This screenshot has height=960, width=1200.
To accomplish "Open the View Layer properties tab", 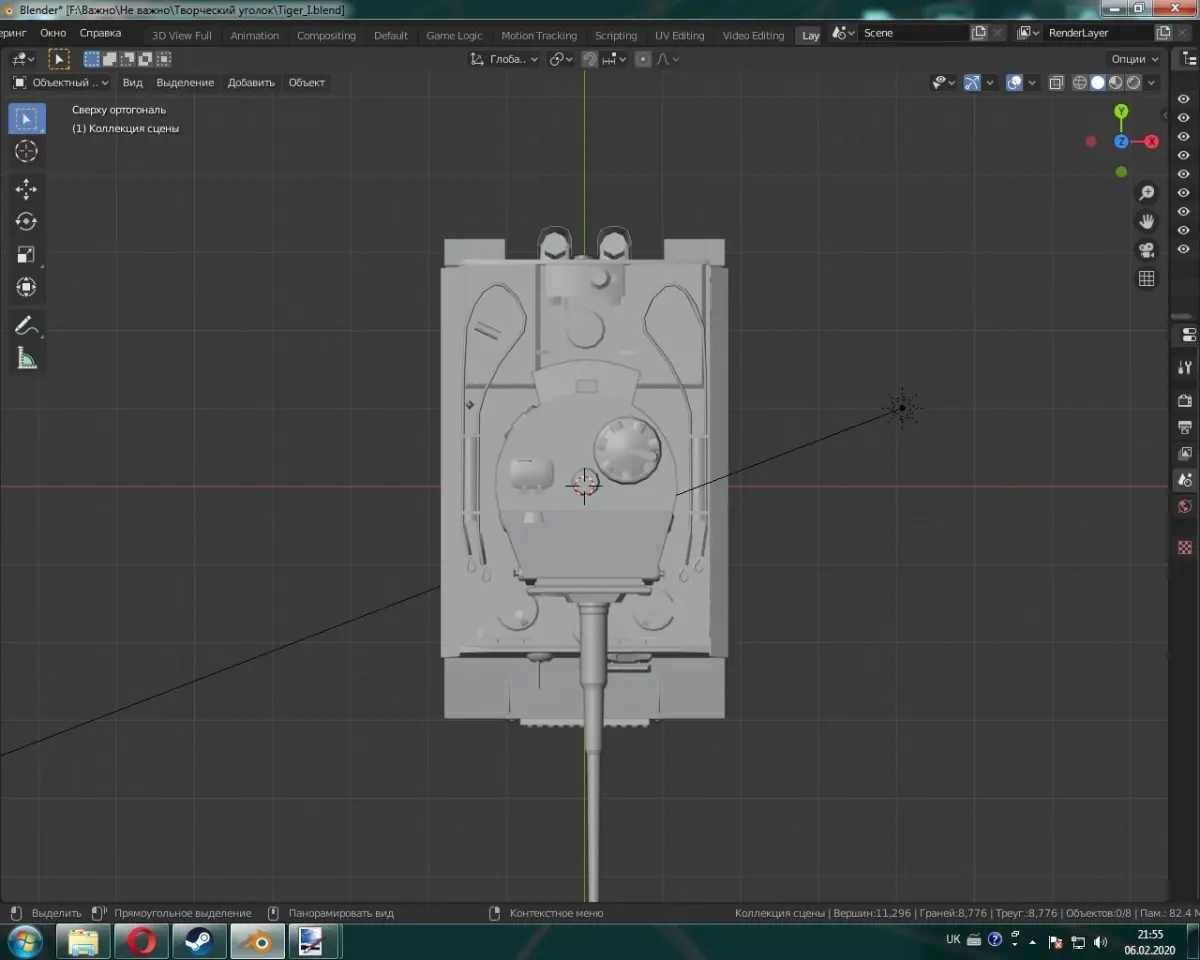I will tap(1186, 453).
